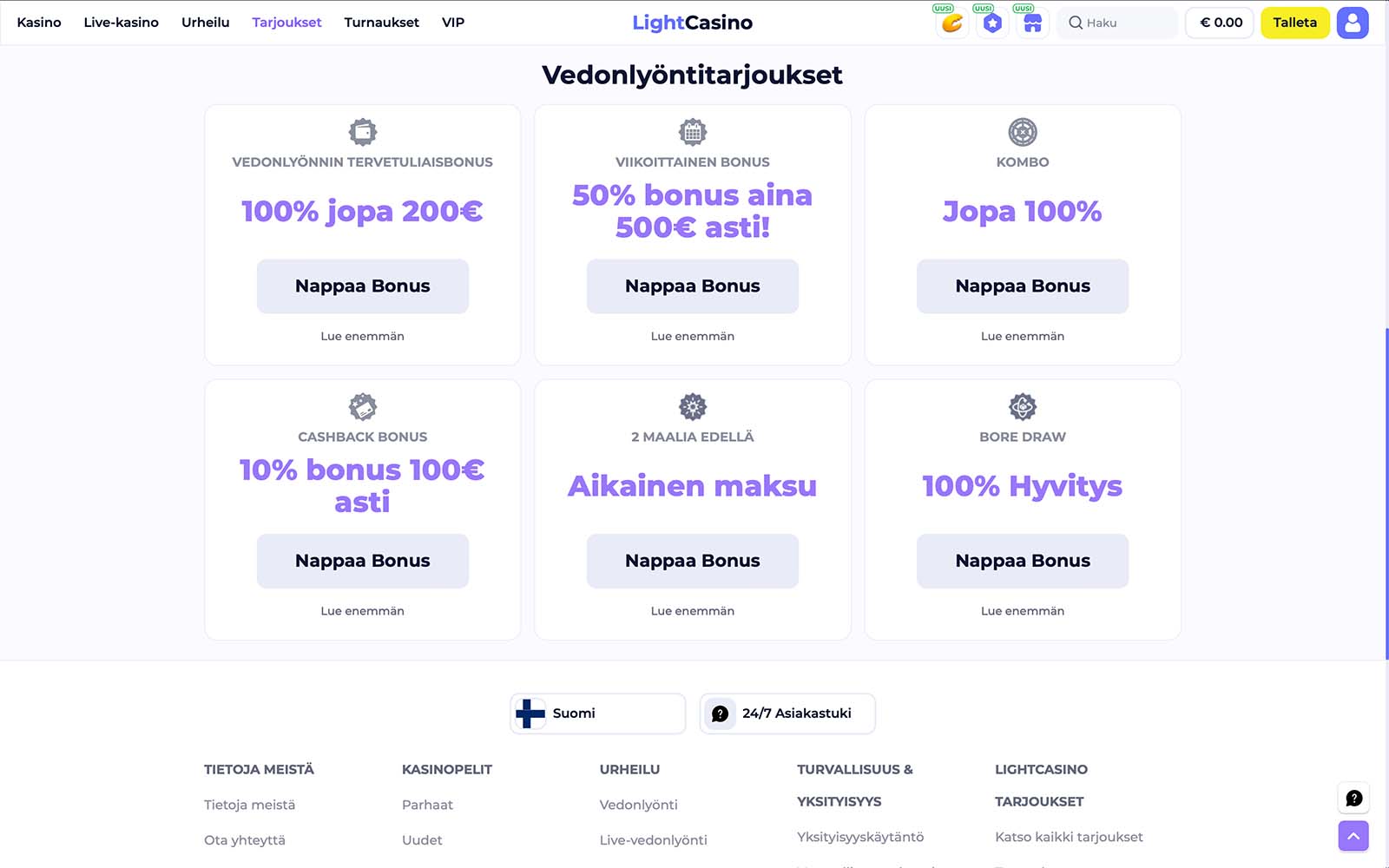Image resolution: width=1389 pixels, height=868 pixels.
Task: Click the help chat bubble icon
Action: point(1353,799)
